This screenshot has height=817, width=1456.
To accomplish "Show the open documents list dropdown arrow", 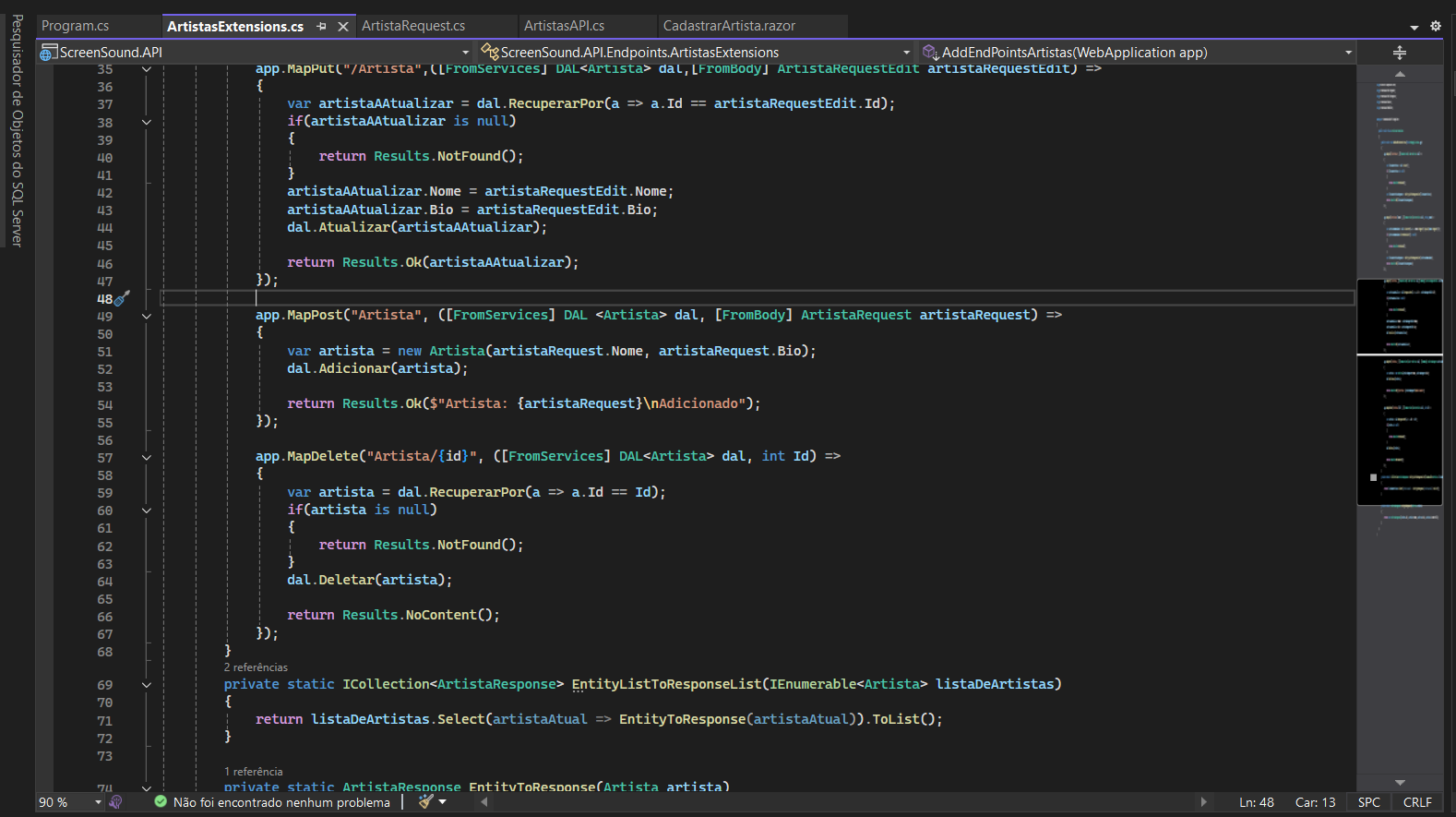I will pos(1414,27).
